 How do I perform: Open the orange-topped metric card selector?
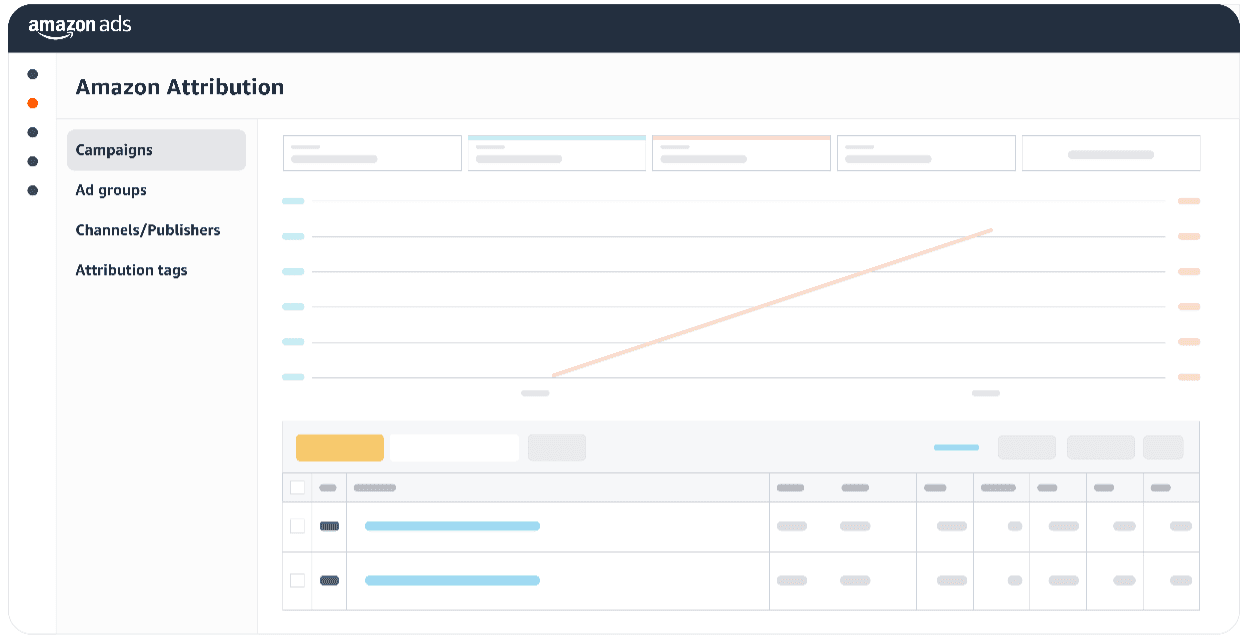click(x=741, y=153)
